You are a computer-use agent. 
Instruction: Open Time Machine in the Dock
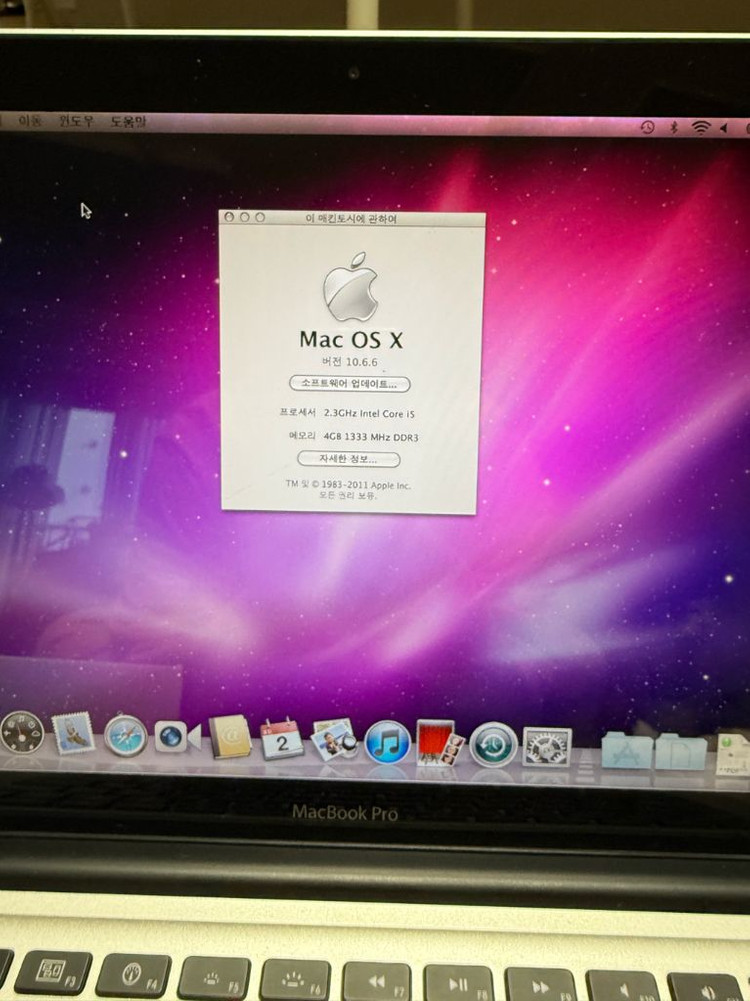493,744
